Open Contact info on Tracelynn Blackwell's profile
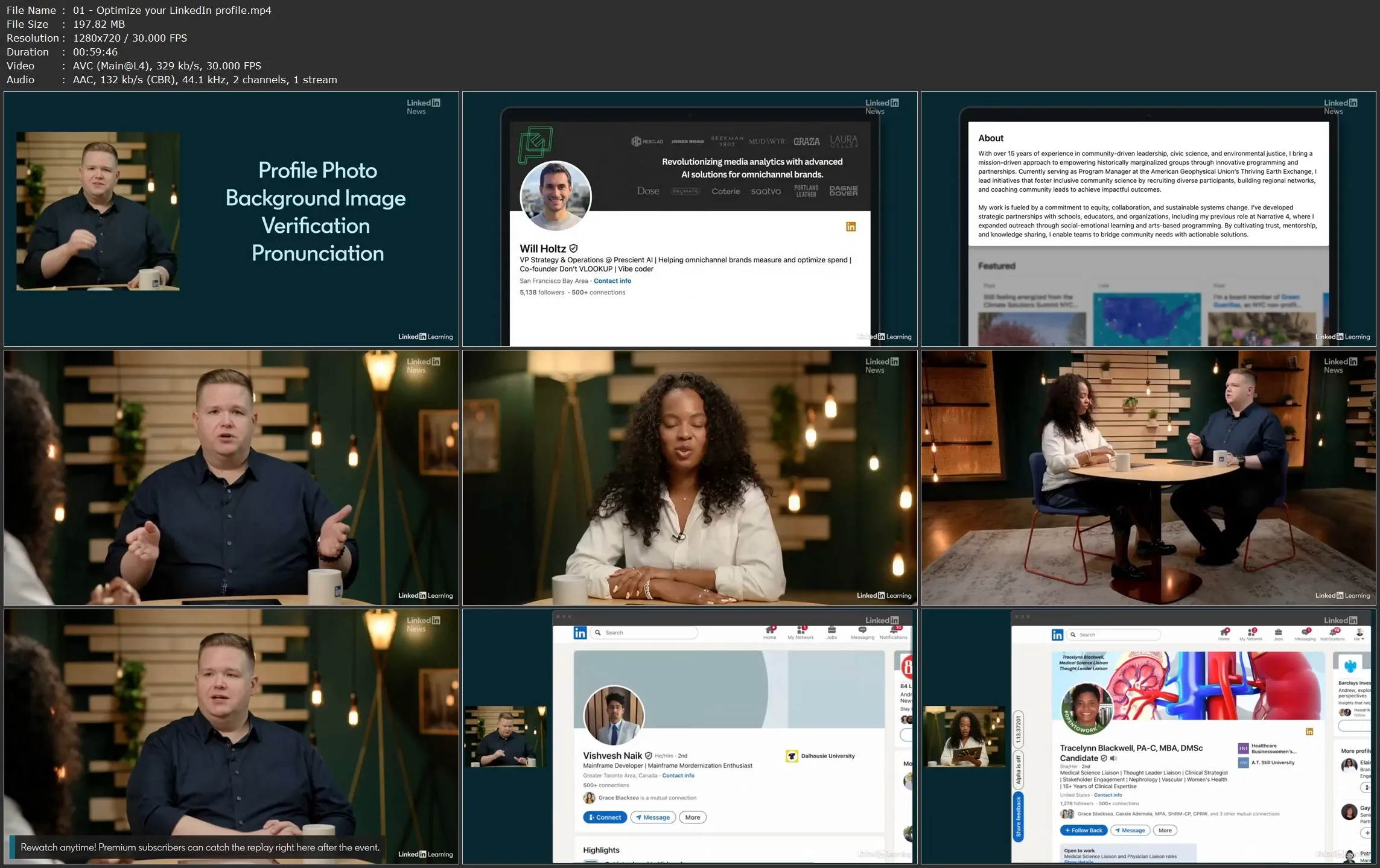The image size is (1380, 868). [1108, 795]
